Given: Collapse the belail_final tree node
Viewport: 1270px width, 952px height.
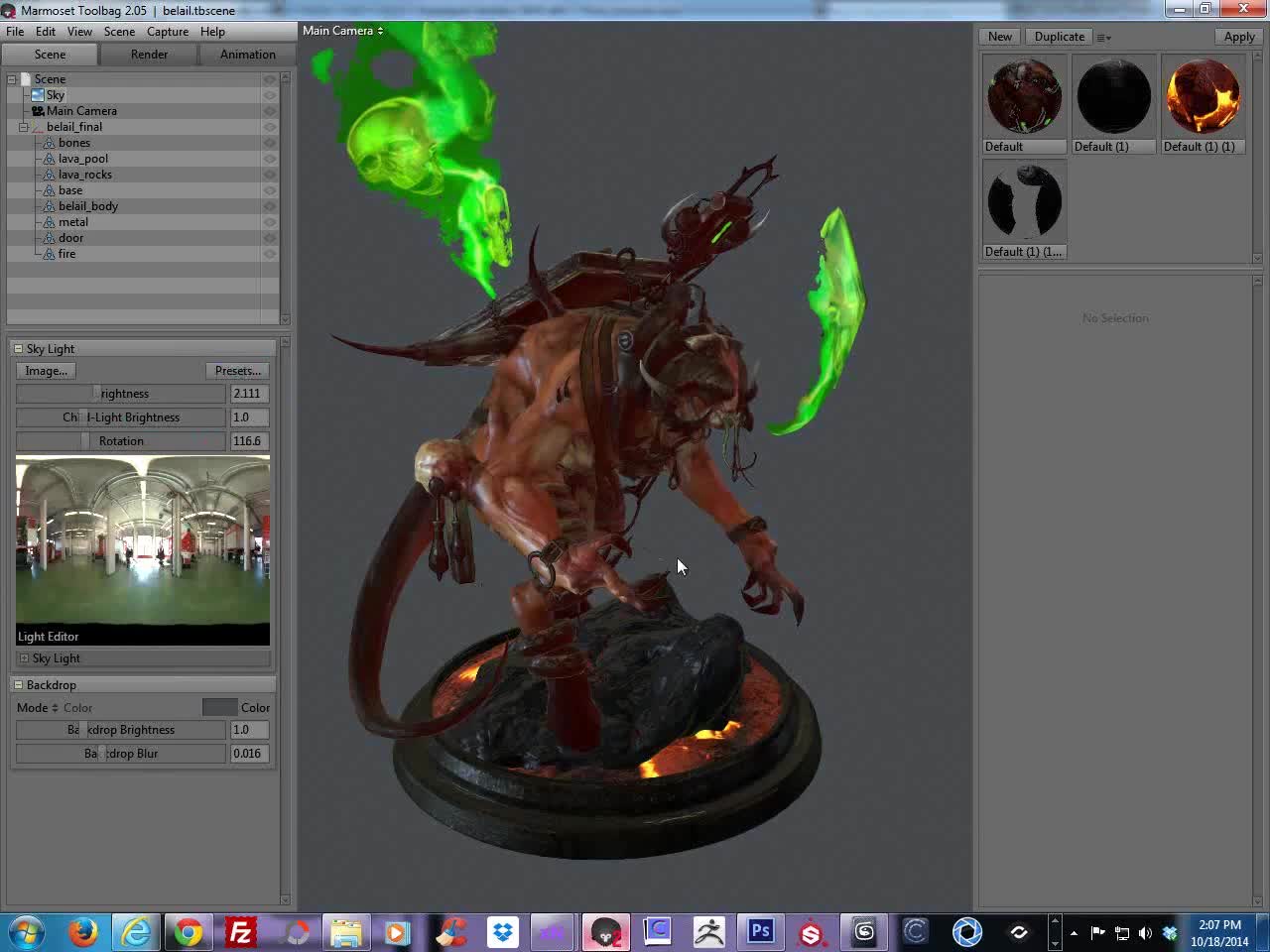Looking at the screenshot, I should pyautogui.click(x=24, y=127).
